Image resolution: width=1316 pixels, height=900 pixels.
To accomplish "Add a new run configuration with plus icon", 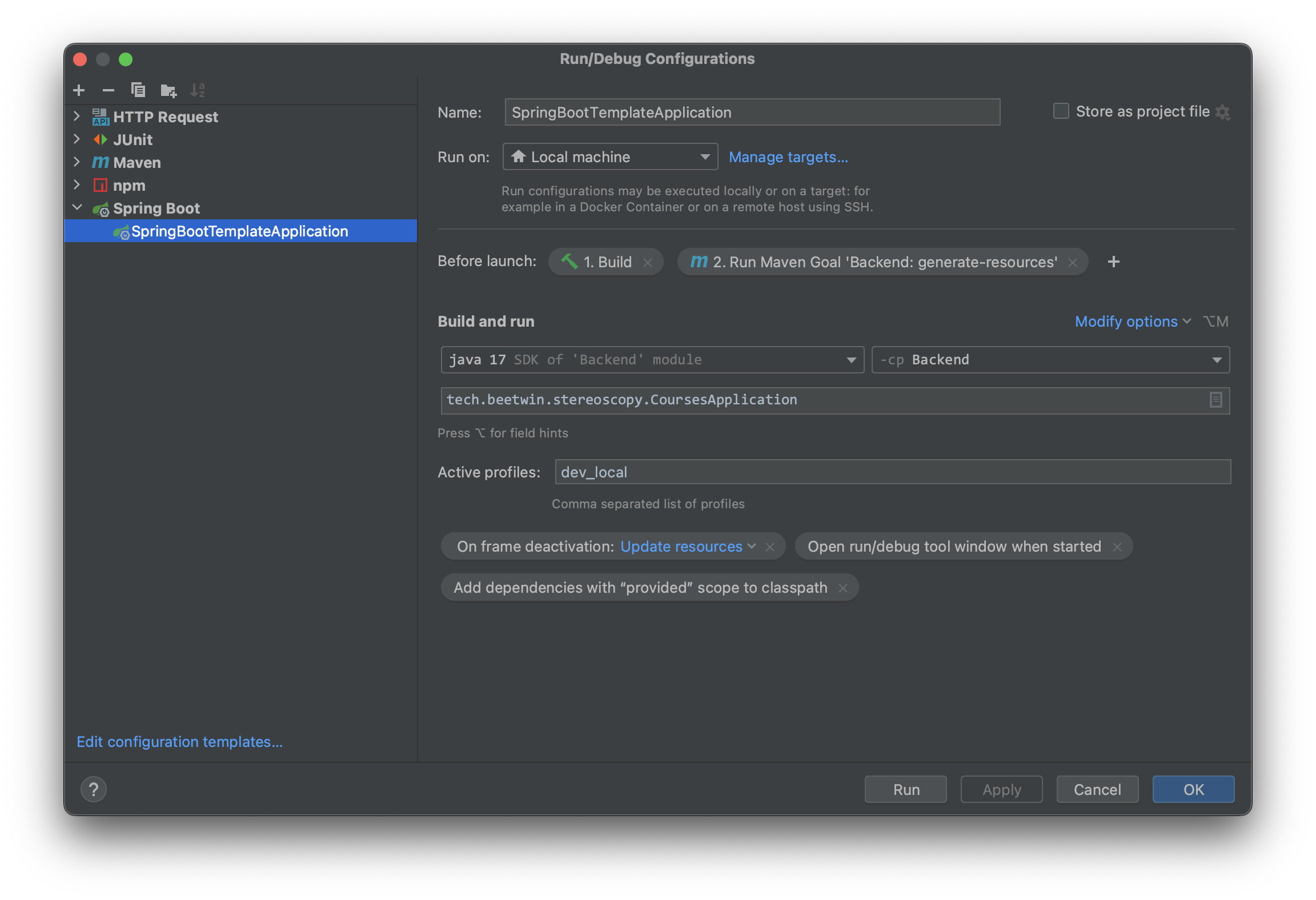I will [x=79, y=90].
